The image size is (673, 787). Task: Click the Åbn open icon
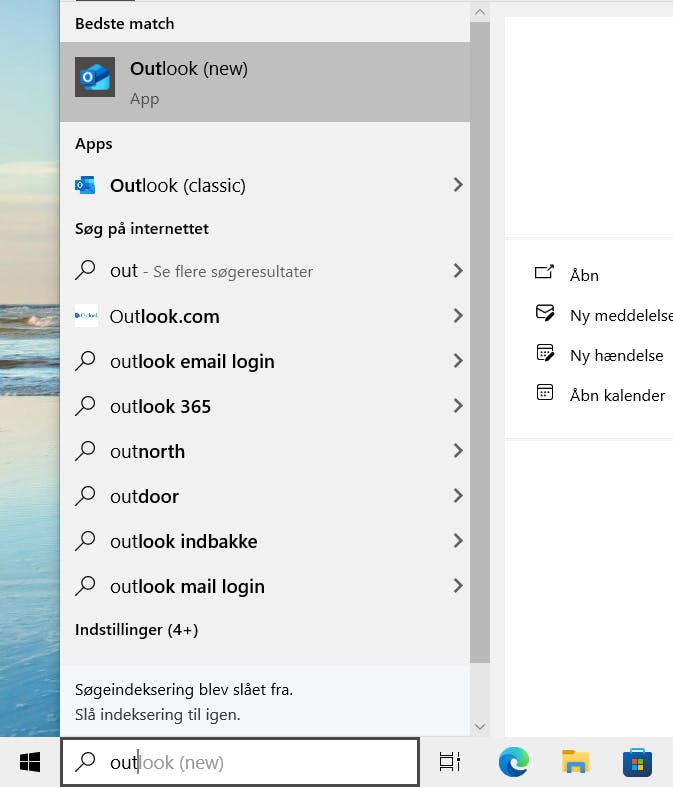coord(544,273)
